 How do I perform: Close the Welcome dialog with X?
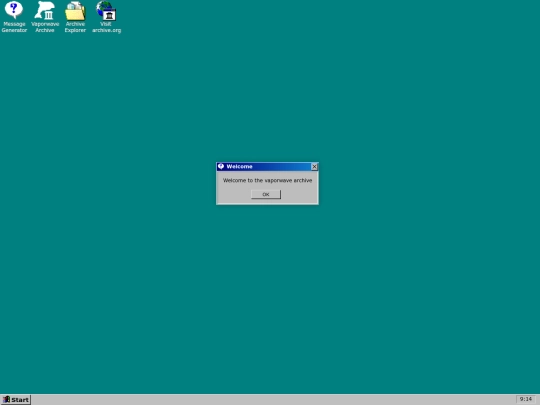point(314,167)
